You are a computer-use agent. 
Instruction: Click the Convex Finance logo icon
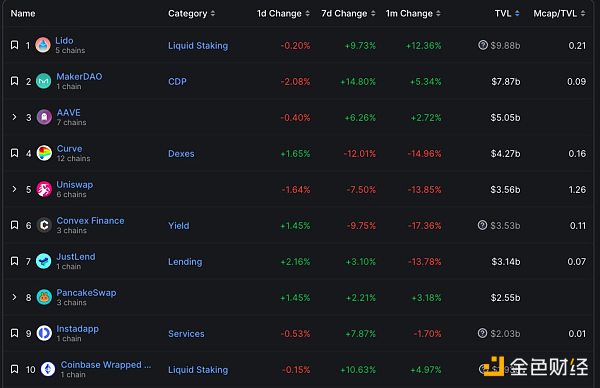tap(44, 225)
